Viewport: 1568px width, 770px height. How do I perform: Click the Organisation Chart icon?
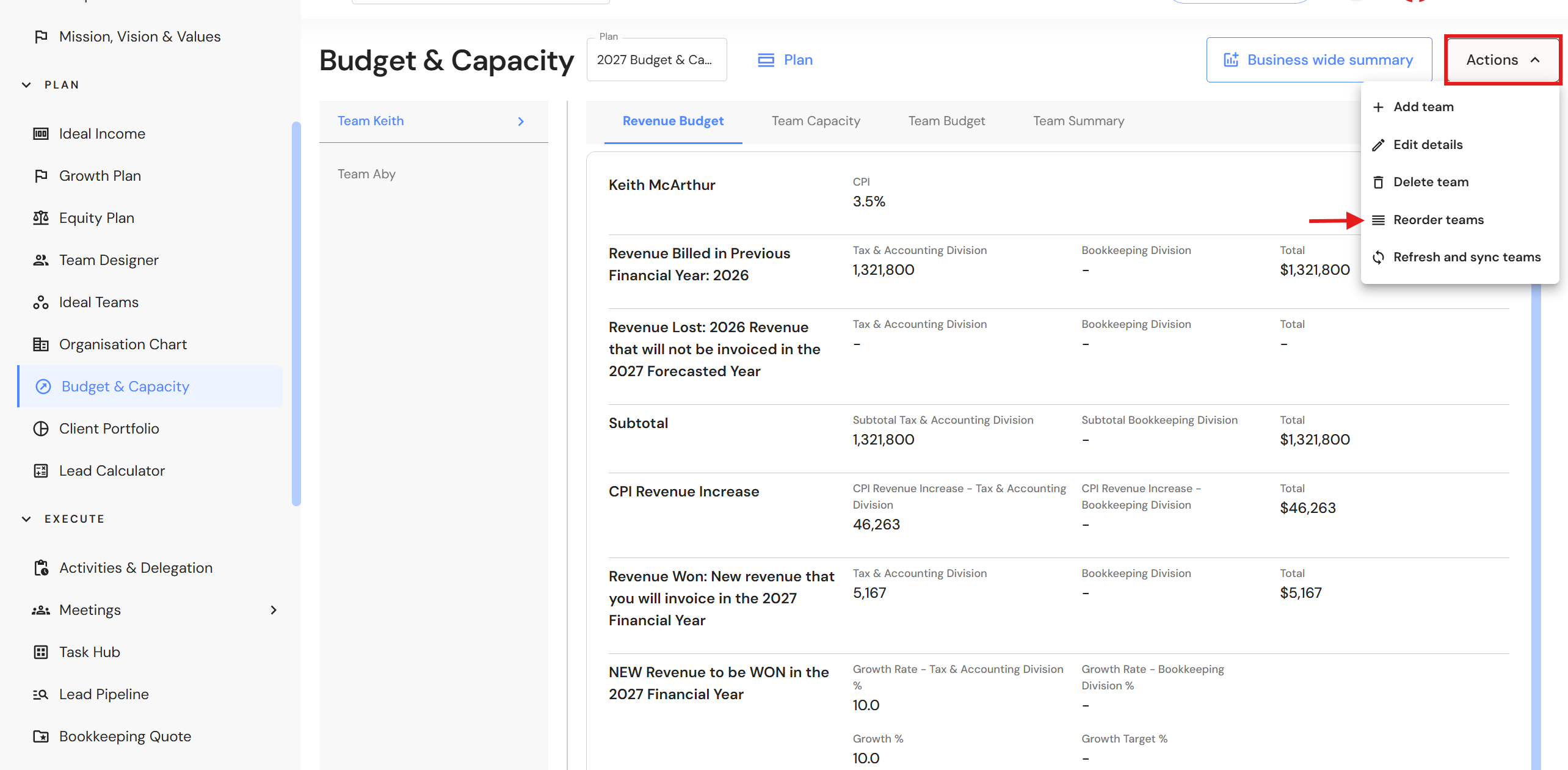coord(41,344)
